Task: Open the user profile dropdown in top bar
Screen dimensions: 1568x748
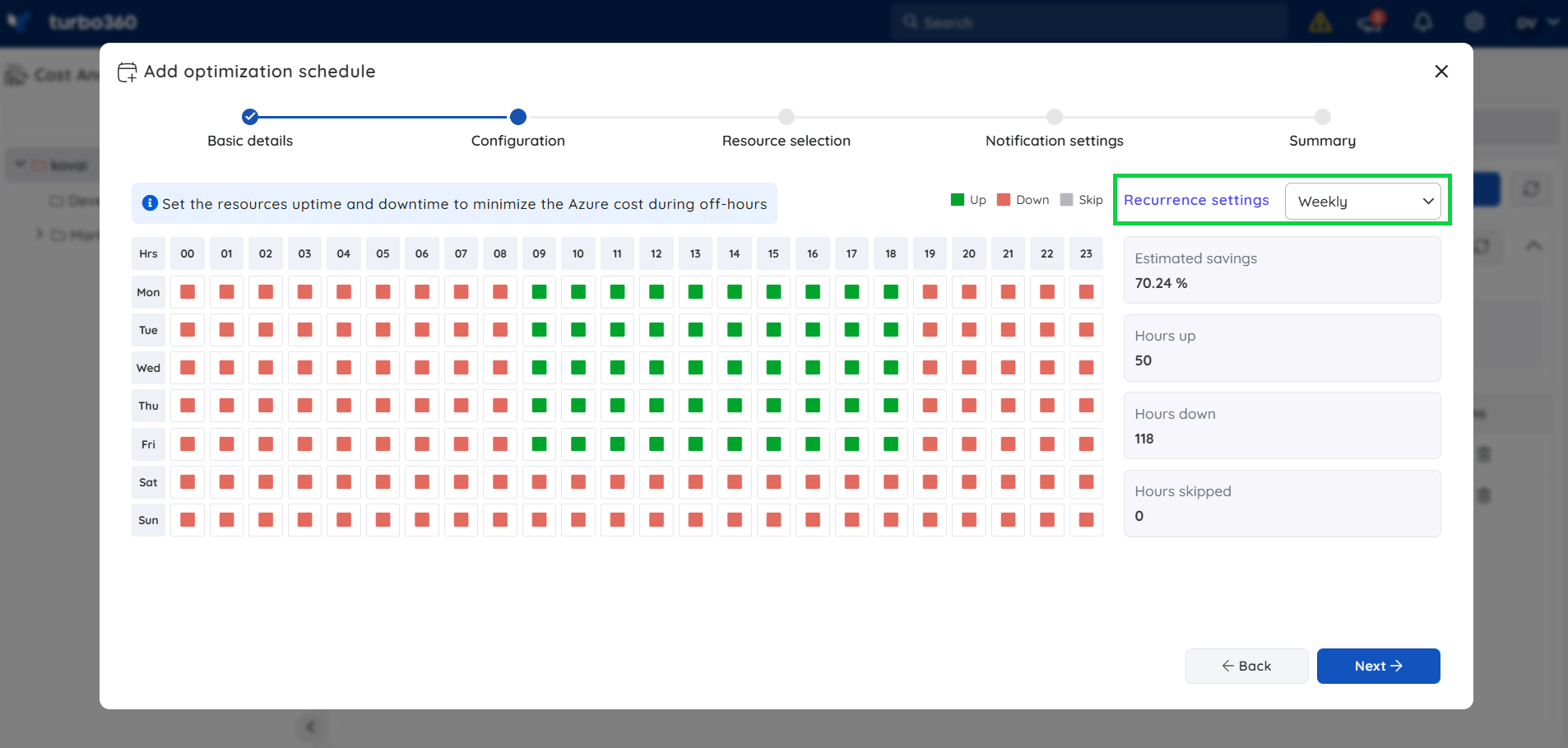Action: [x=1537, y=22]
